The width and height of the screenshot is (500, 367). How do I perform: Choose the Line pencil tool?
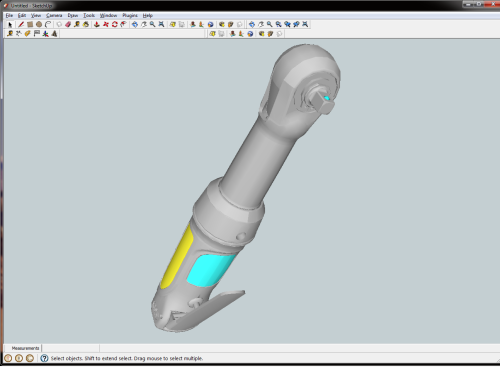[x=21, y=24]
